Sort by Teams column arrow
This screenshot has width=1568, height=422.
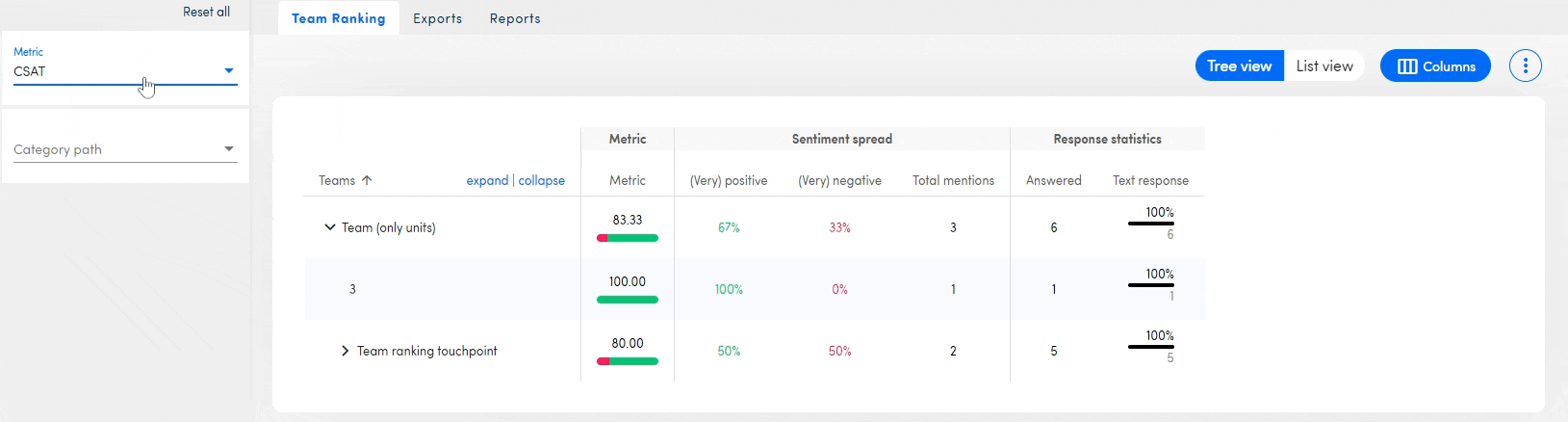point(367,180)
